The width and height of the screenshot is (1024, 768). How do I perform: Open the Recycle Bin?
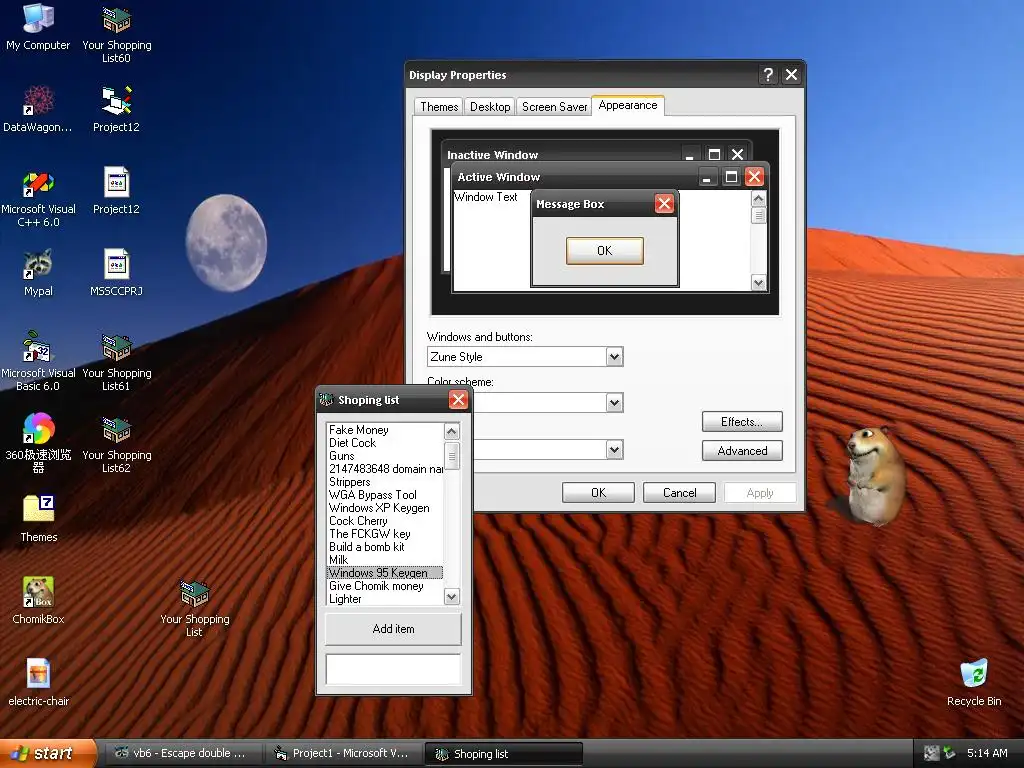point(974,683)
